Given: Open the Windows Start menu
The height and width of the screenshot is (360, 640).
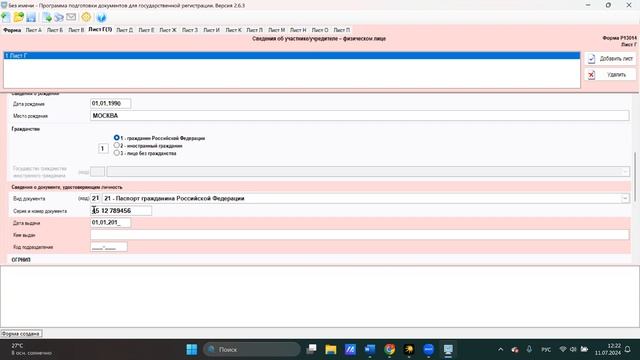Looking at the screenshot, I should [x=191, y=349].
